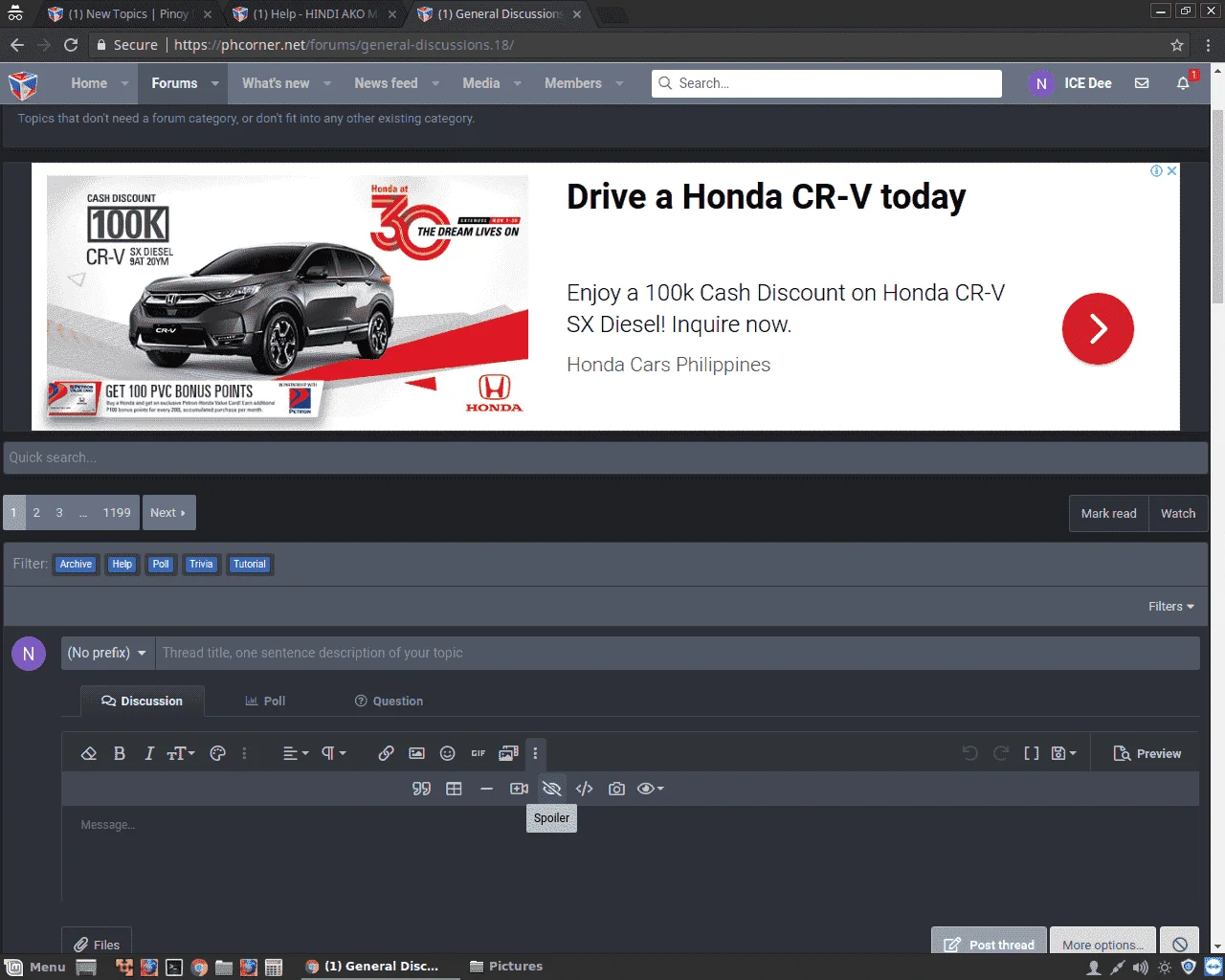Screen dimensions: 1225x980
Task: Insert a horizontal line
Action: pos(486,789)
